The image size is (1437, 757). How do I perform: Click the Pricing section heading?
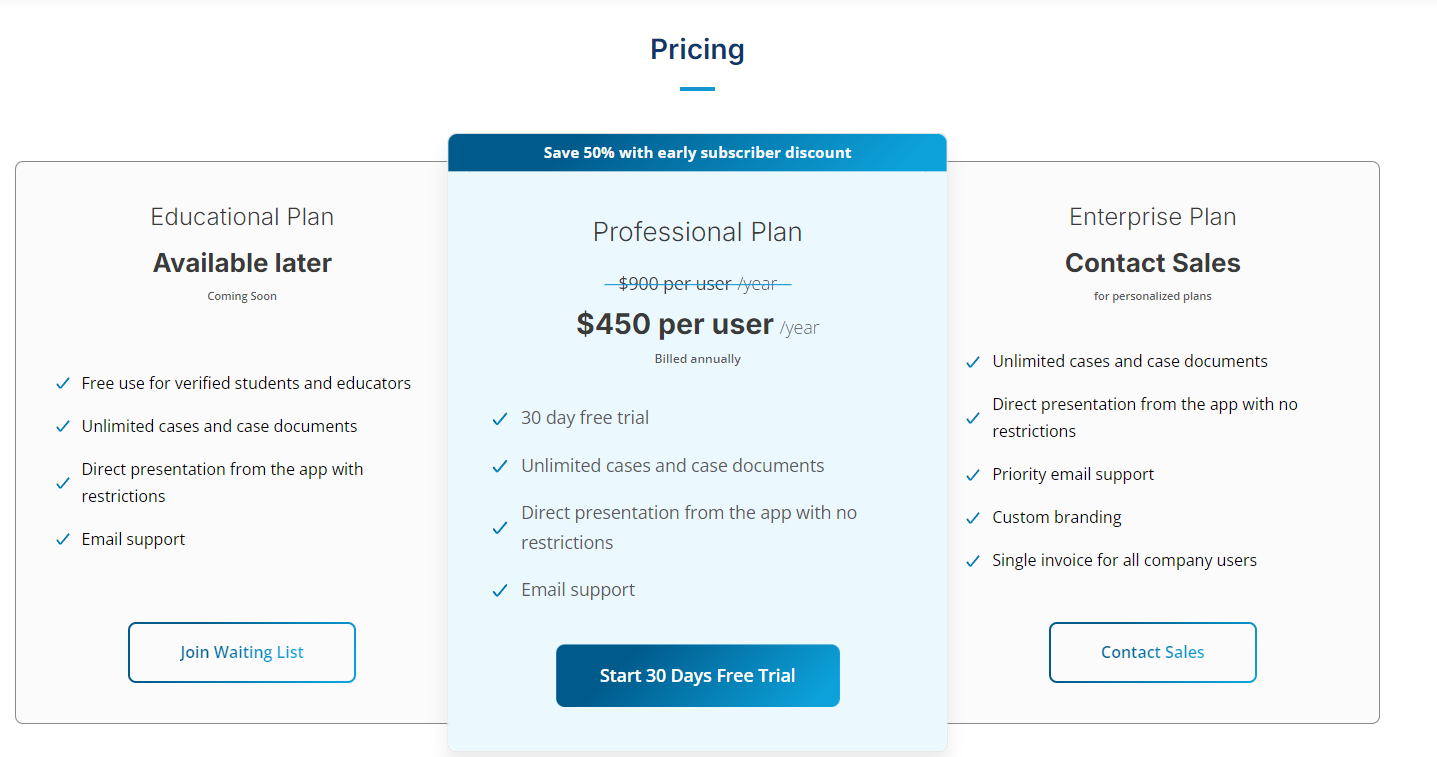[x=697, y=49]
